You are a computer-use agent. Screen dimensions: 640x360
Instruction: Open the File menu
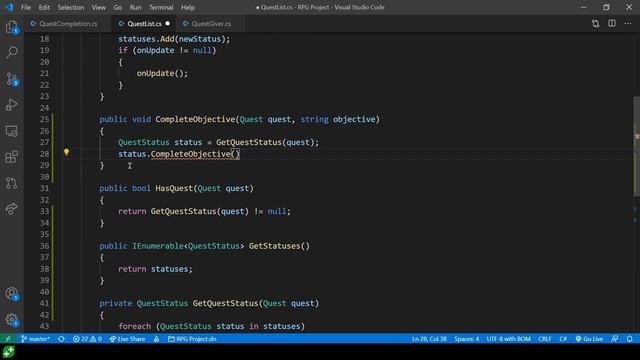(26, 7)
